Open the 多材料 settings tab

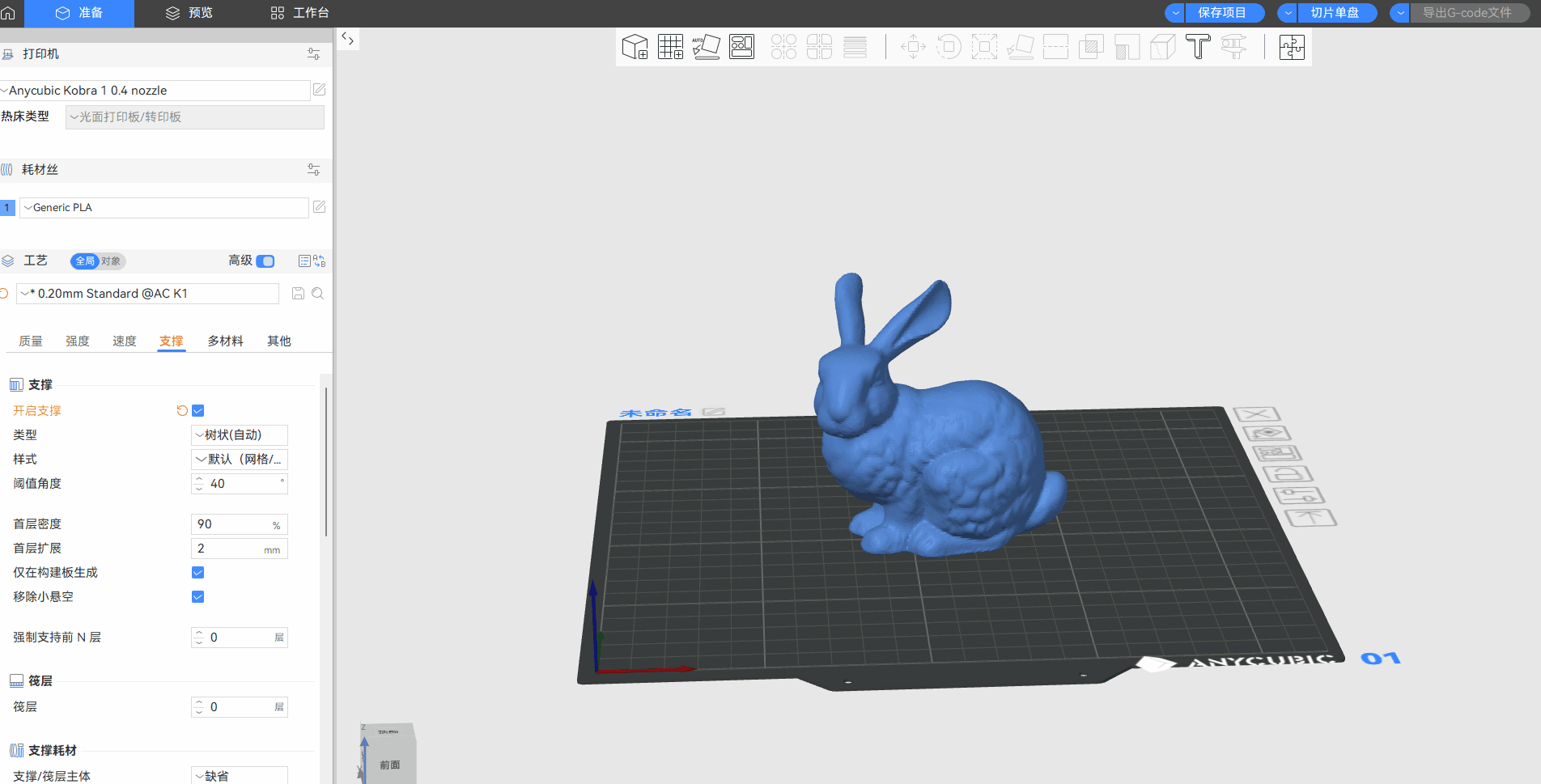point(225,341)
